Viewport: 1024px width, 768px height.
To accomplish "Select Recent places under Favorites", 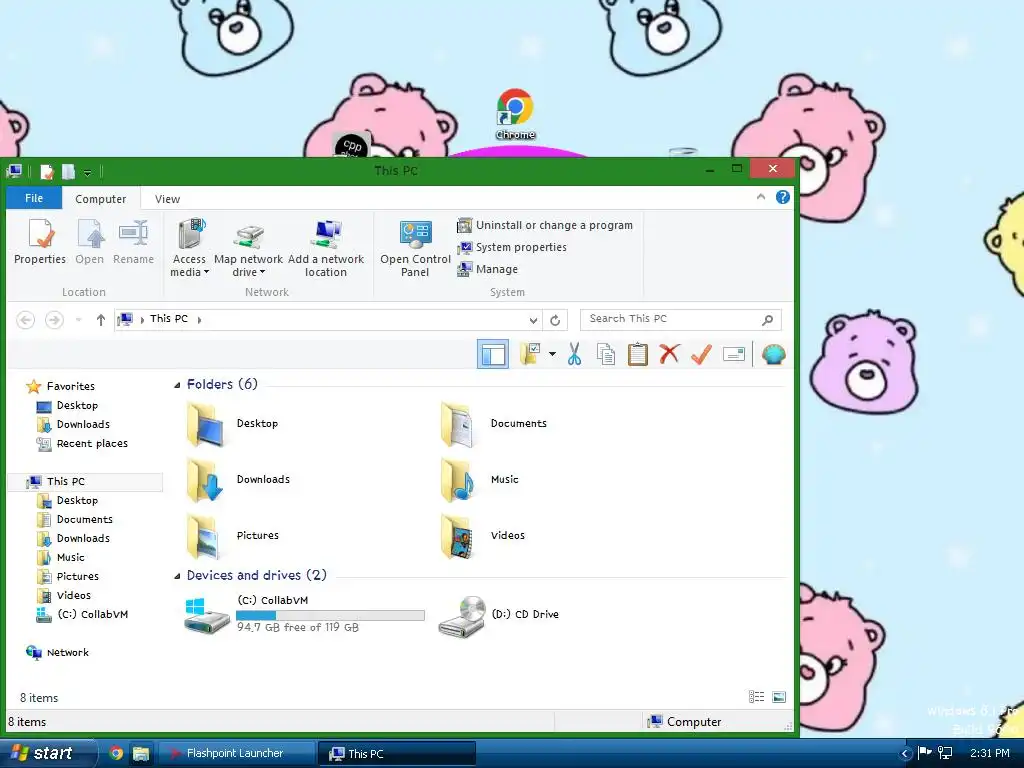I will pyautogui.click(x=82, y=444).
